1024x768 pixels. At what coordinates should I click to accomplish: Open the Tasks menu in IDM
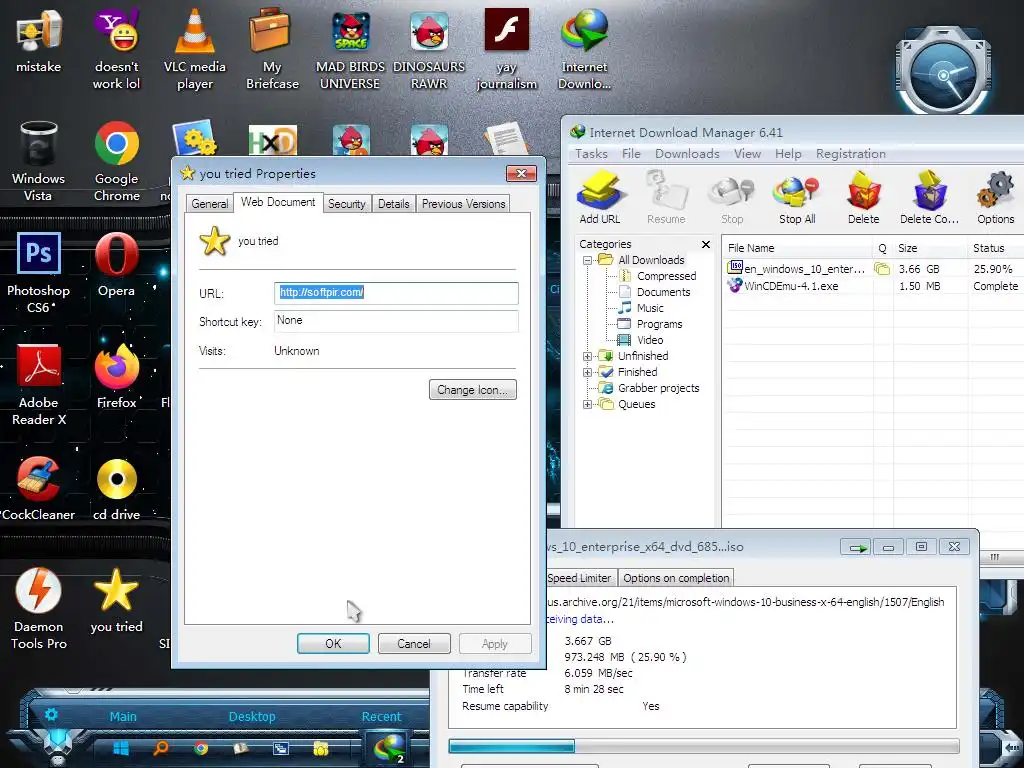pyautogui.click(x=591, y=153)
